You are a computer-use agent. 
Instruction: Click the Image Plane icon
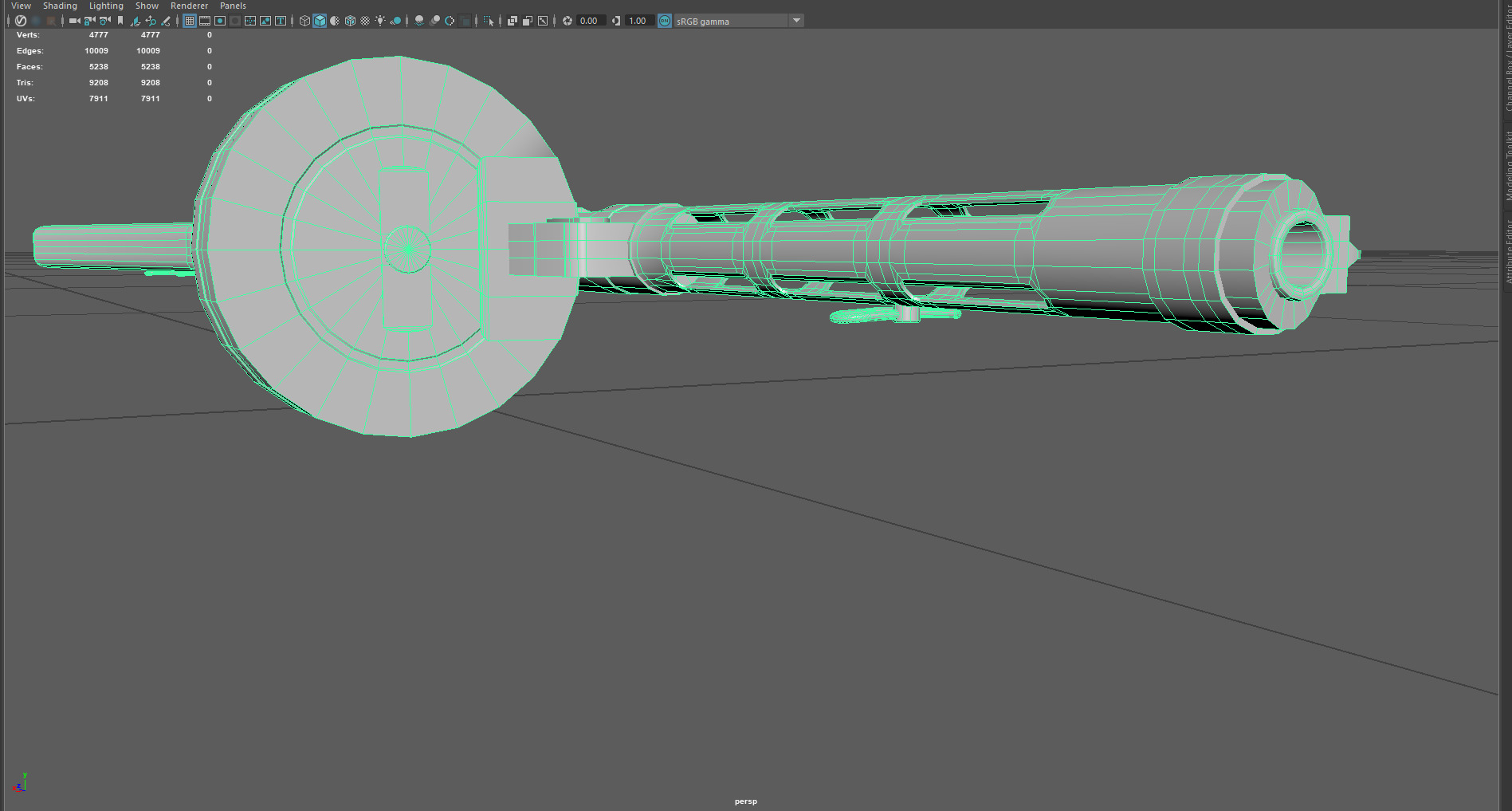click(135, 21)
